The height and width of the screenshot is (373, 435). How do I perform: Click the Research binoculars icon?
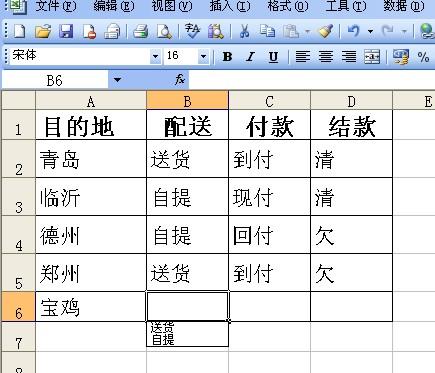click(x=216, y=31)
